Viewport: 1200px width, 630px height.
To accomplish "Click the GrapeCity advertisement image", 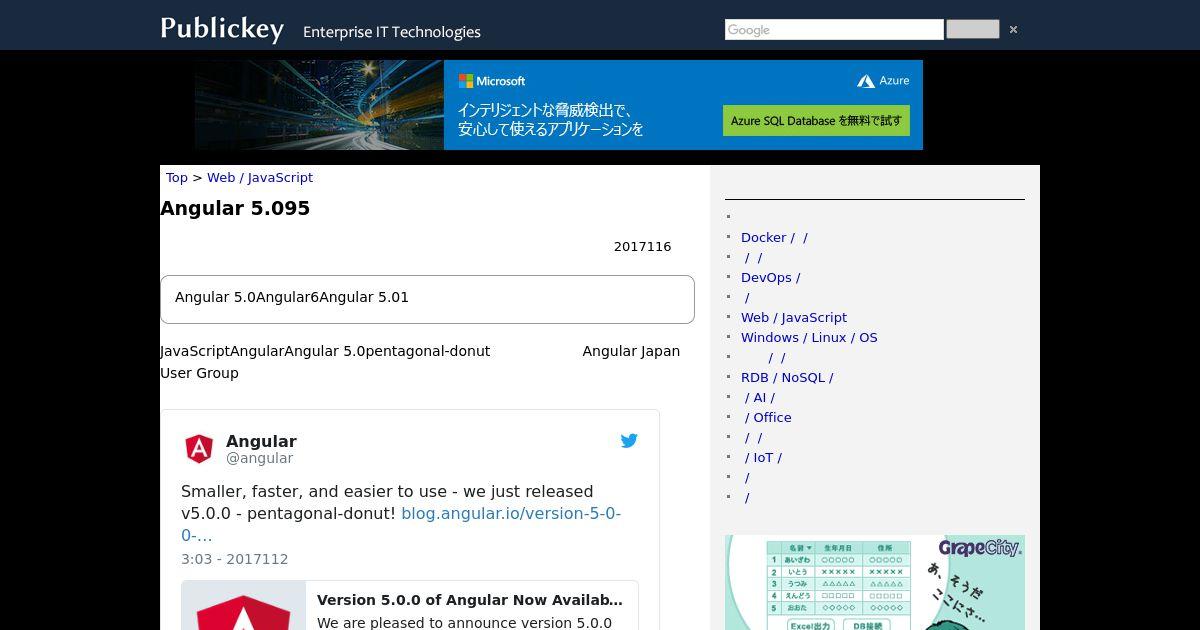I will (x=875, y=582).
